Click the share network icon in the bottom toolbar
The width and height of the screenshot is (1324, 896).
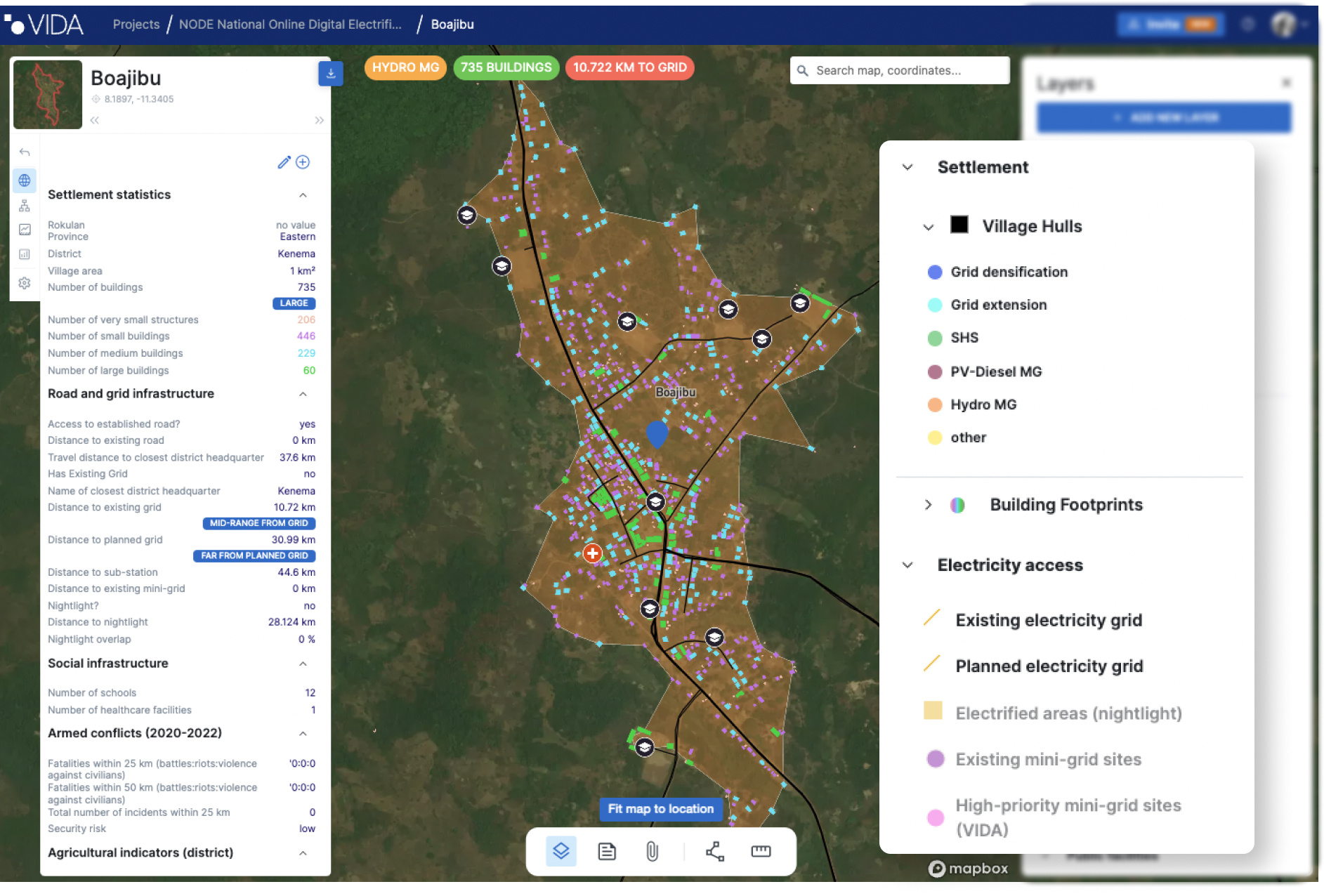(x=714, y=851)
